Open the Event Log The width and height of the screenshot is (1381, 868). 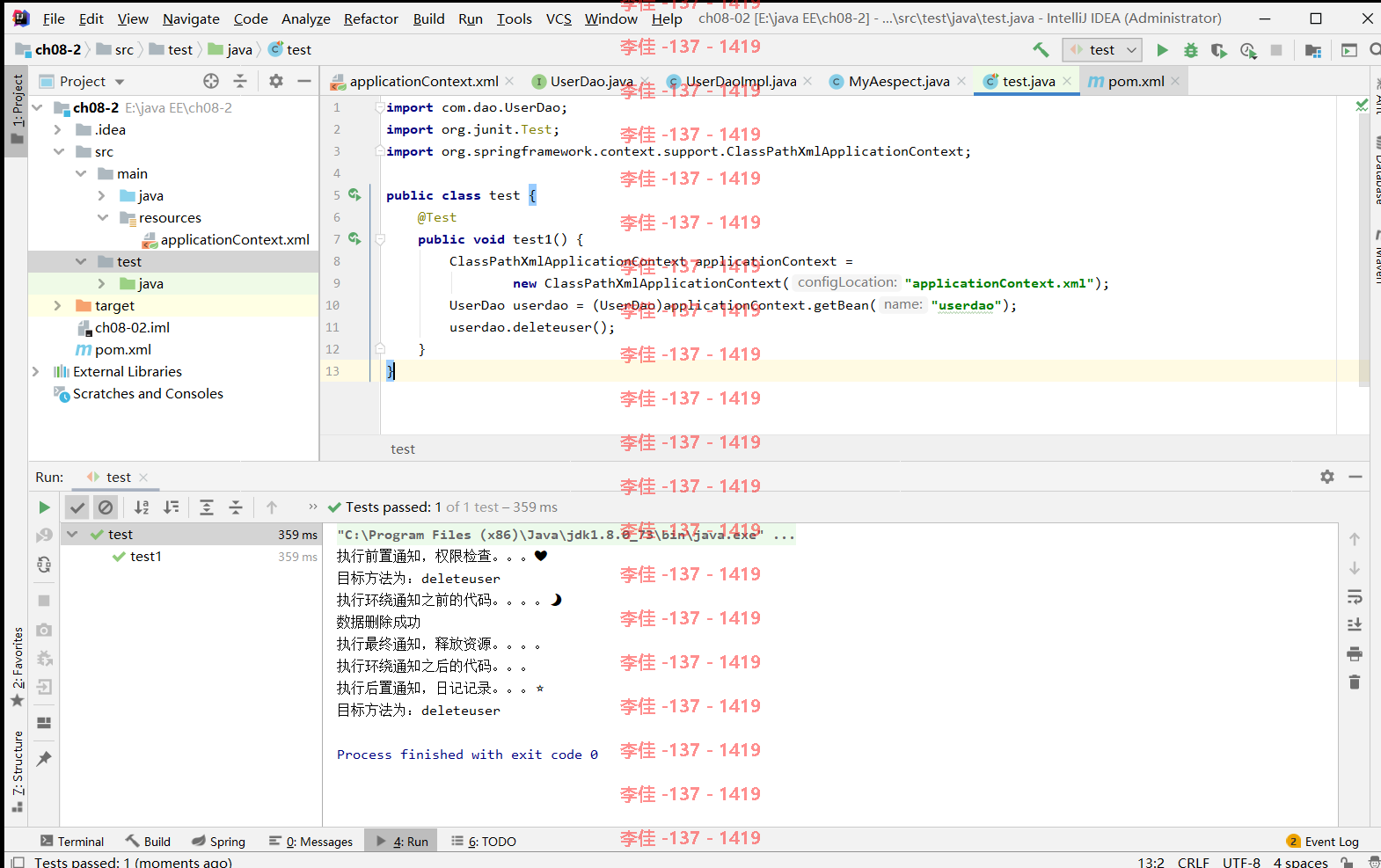tap(1323, 842)
